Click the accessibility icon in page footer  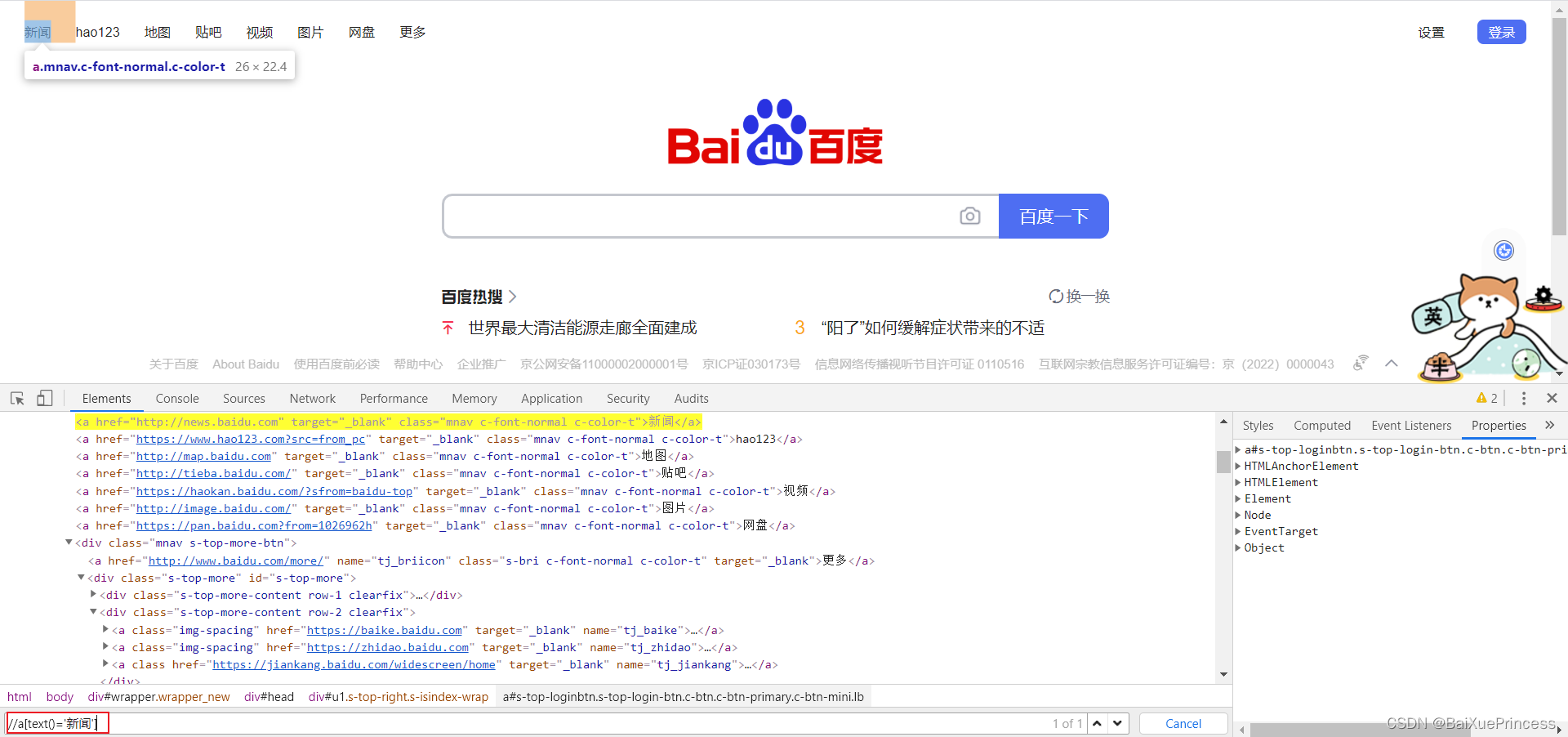point(1360,363)
